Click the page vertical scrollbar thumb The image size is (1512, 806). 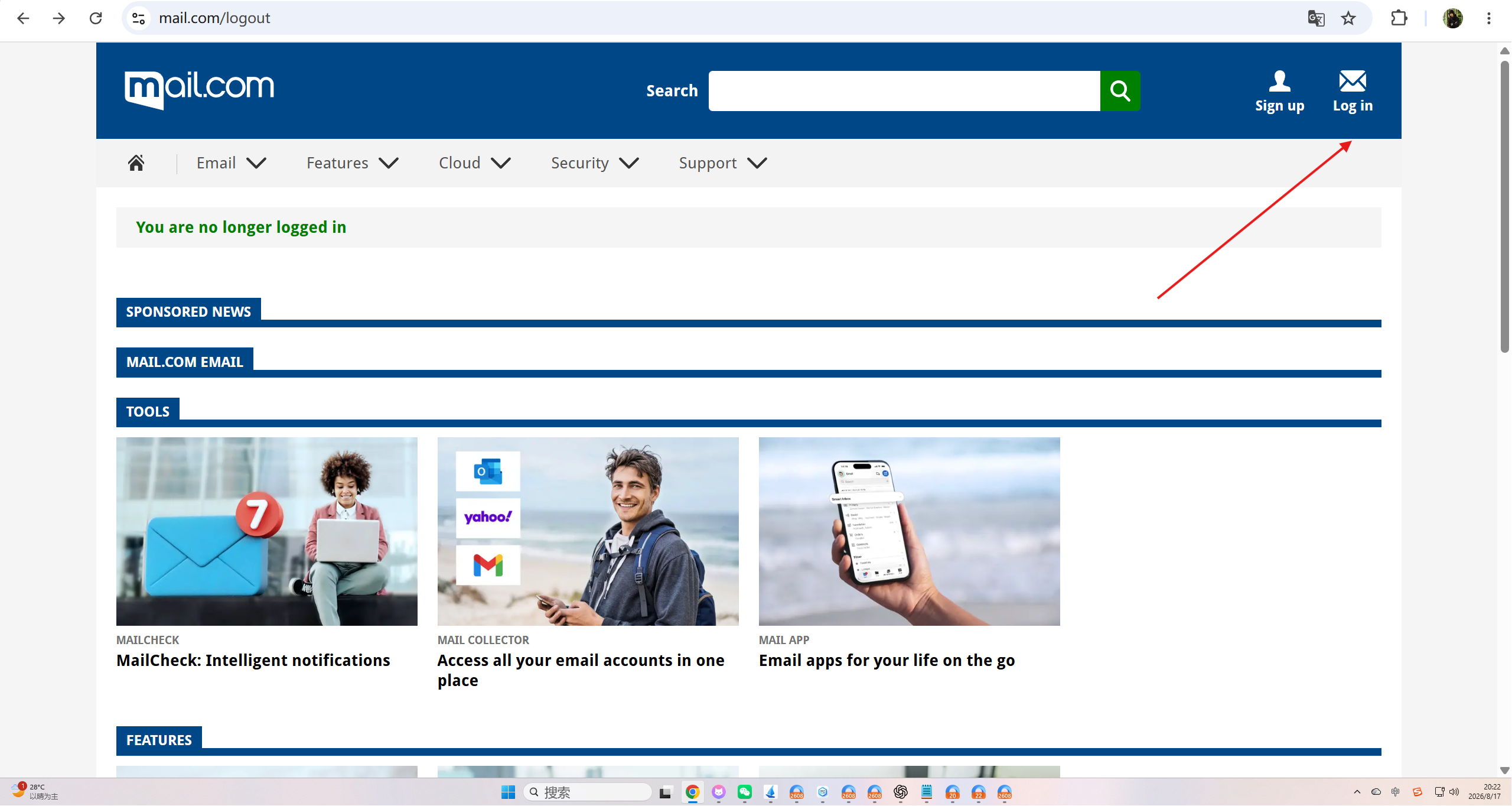pos(1505,206)
